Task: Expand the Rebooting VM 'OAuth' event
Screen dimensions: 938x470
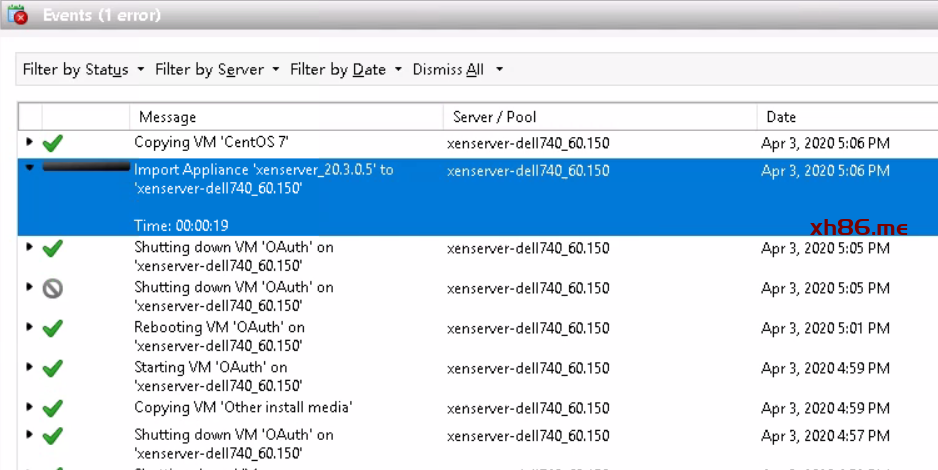Action: pyautogui.click(x=29, y=327)
